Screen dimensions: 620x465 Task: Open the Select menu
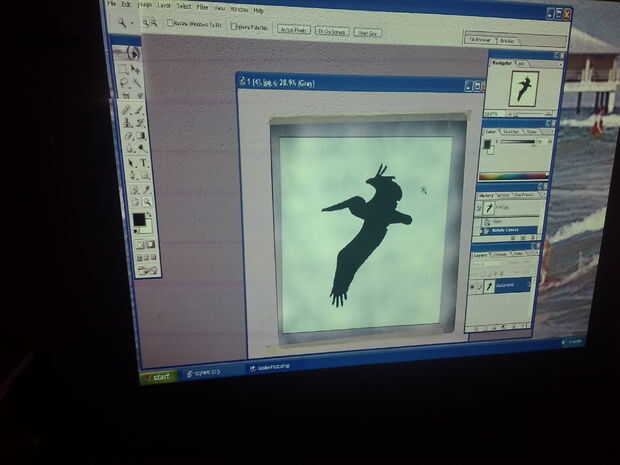(183, 7)
